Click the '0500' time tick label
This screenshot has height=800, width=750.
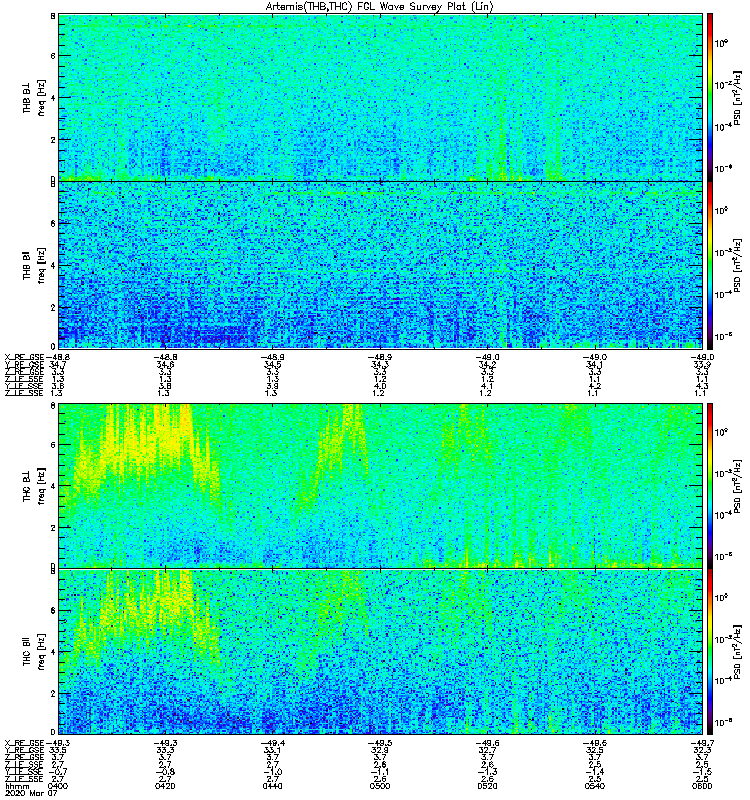[x=380, y=786]
